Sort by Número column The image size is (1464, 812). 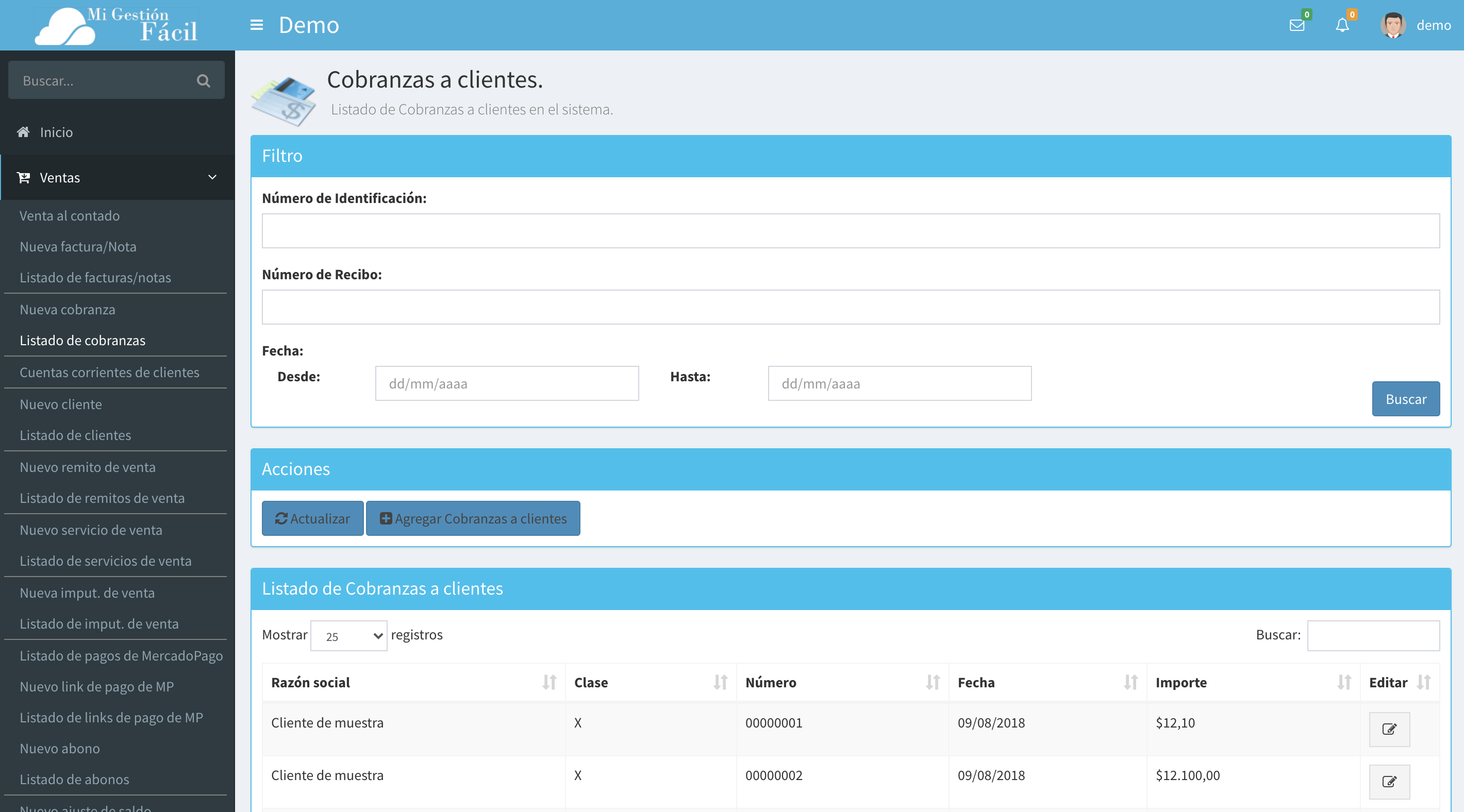933,682
